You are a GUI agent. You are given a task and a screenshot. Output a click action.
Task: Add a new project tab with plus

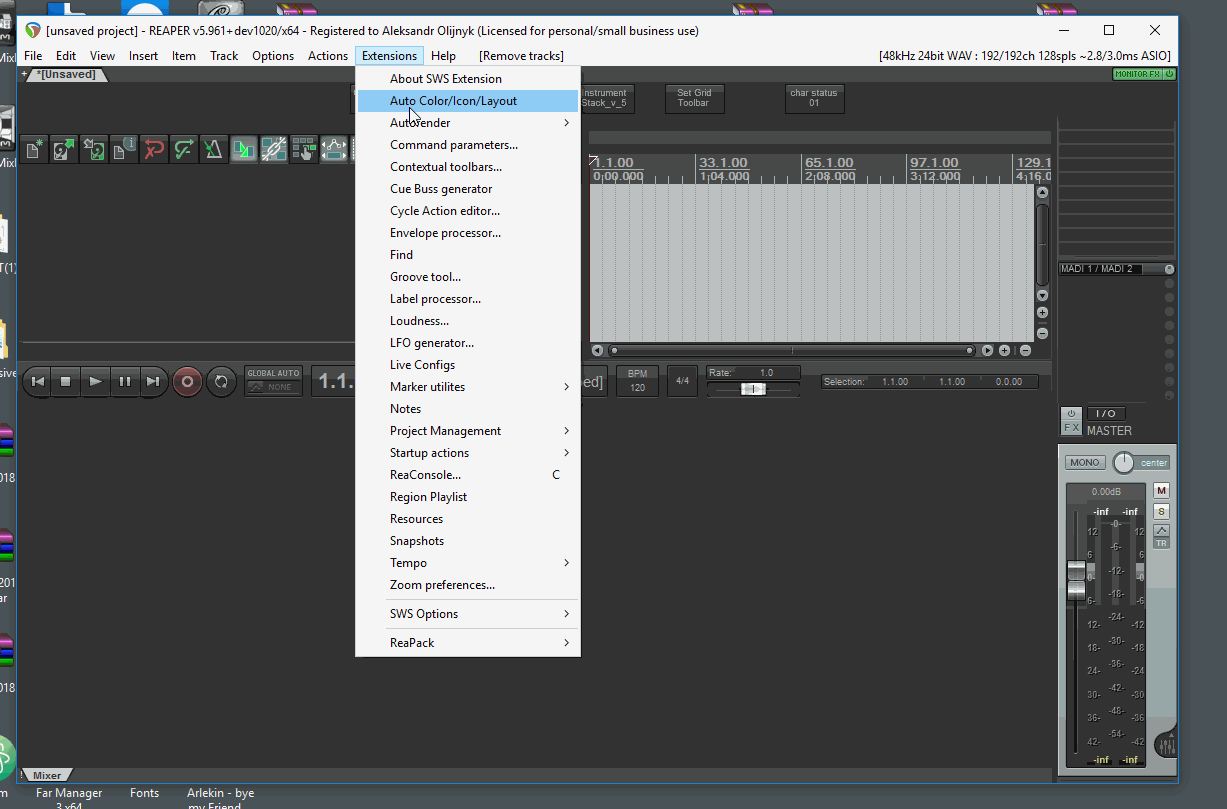(x=24, y=75)
